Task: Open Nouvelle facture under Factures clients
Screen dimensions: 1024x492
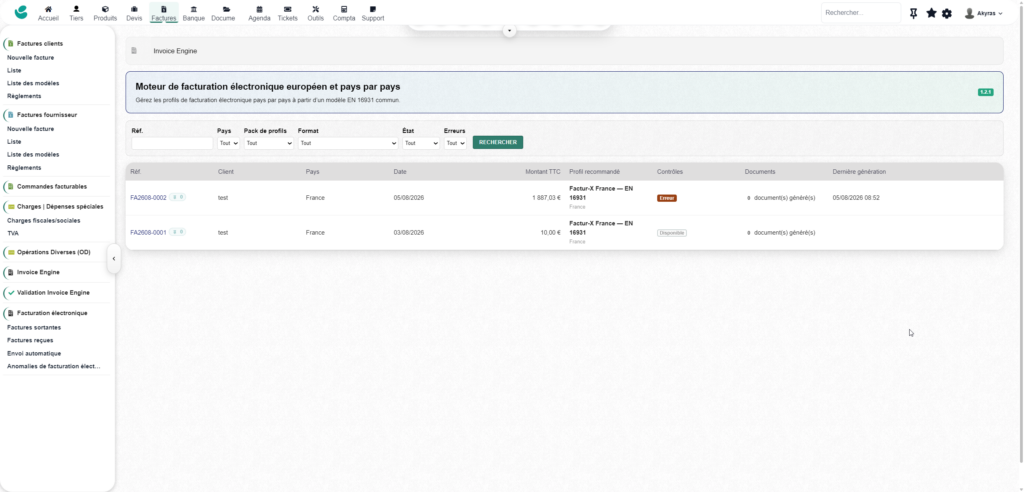Action: tap(31, 57)
